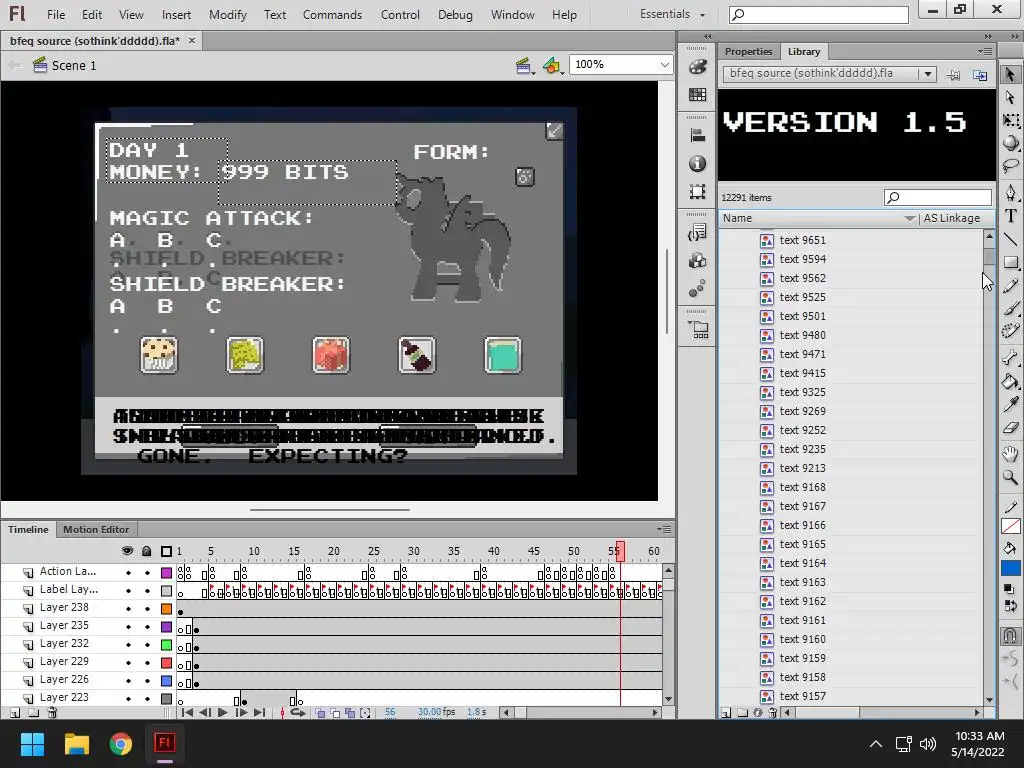This screenshot has width=1024, height=768.
Task: Expand the Essentials workspace switcher
Action: tap(673, 14)
